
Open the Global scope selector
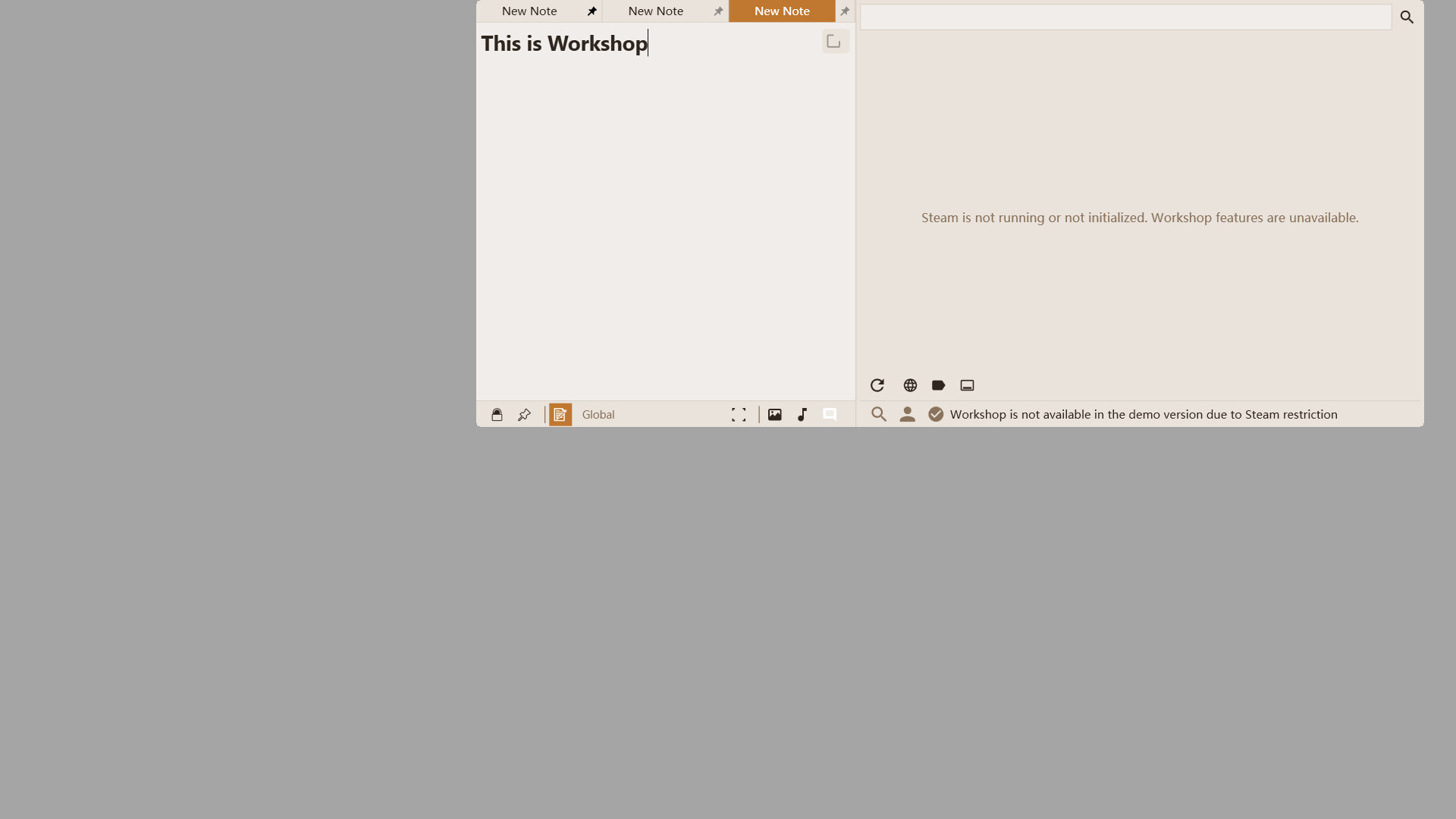(598, 415)
